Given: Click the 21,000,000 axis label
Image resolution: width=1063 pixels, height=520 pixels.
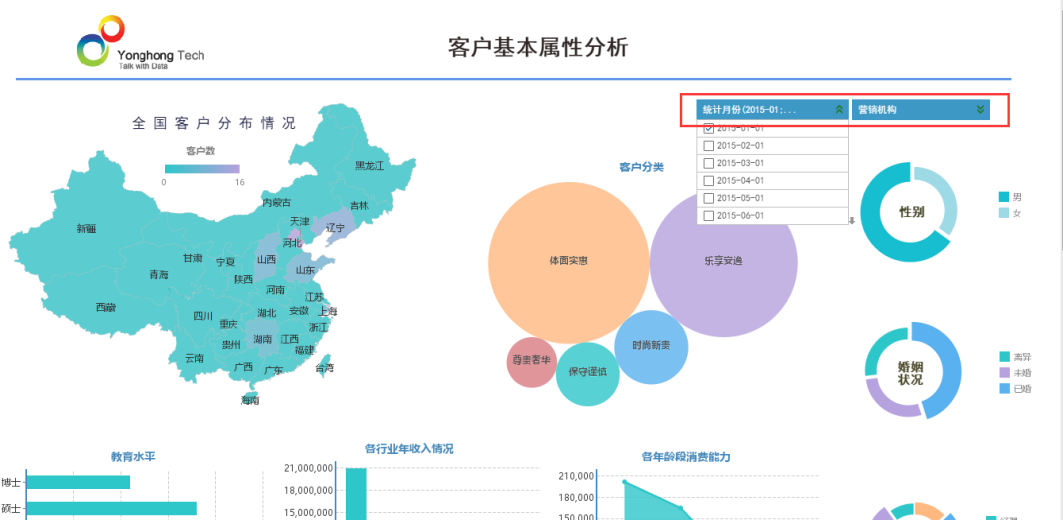Looking at the screenshot, I should pyautogui.click(x=308, y=468).
